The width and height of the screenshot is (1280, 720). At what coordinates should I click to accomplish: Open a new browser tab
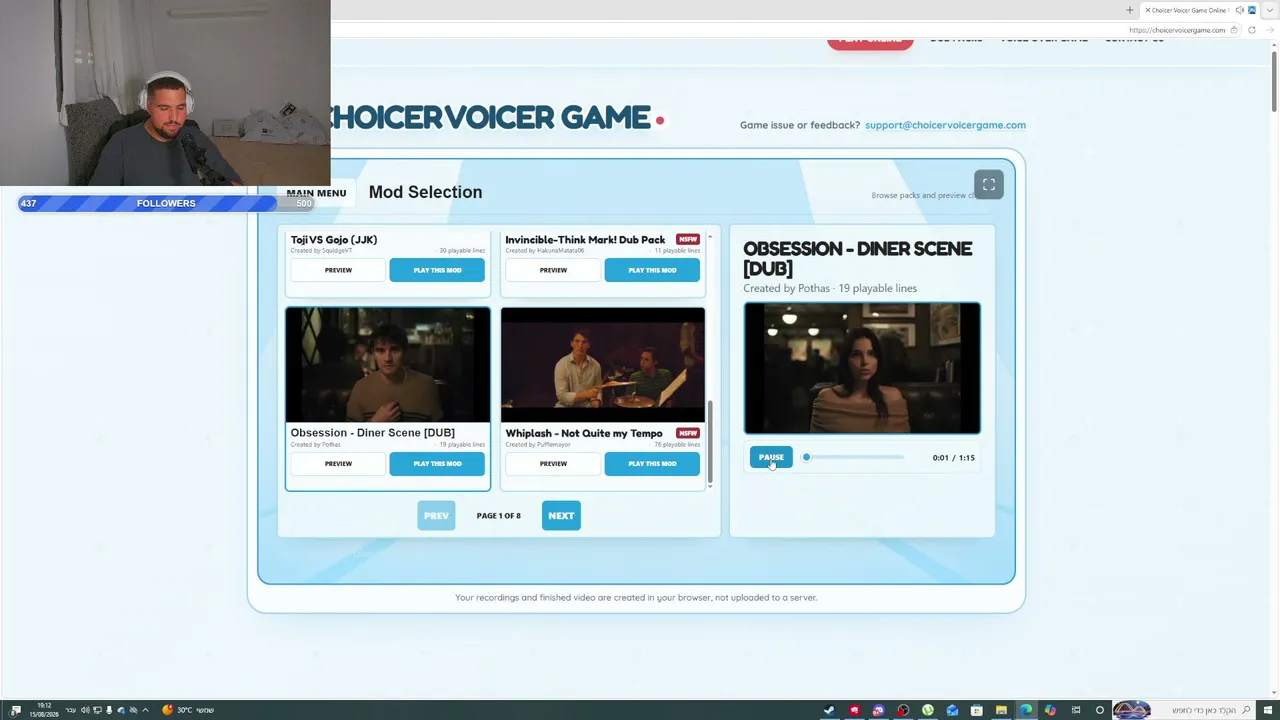click(x=1130, y=10)
